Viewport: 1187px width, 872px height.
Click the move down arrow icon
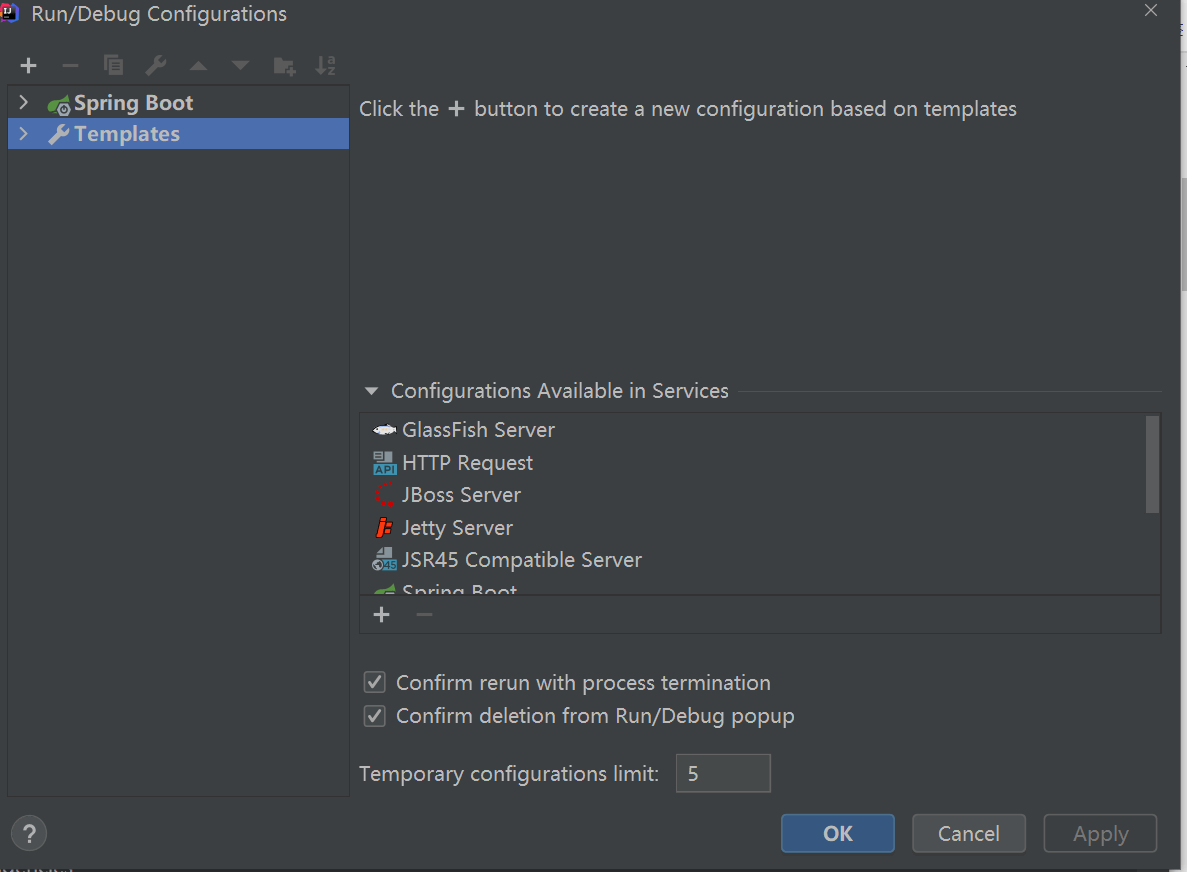tap(240, 66)
